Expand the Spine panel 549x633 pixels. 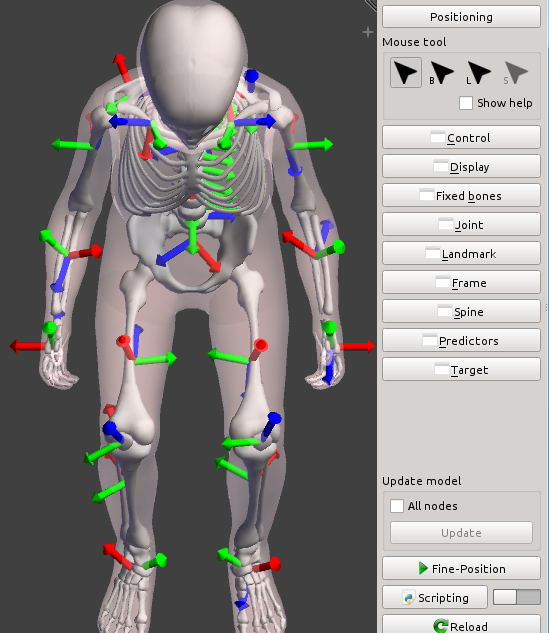pos(461,311)
